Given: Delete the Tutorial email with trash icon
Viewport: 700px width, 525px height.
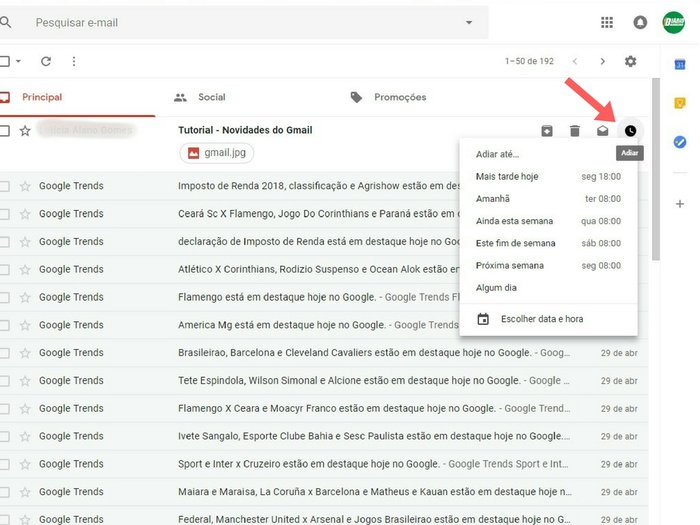Looking at the screenshot, I should 575,131.
